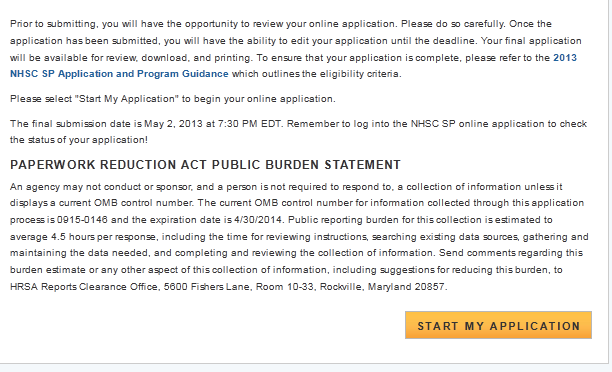The image size is (612, 372).
Task: Click the OMB control number 0915-0146 text
Action: click(82, 219)
